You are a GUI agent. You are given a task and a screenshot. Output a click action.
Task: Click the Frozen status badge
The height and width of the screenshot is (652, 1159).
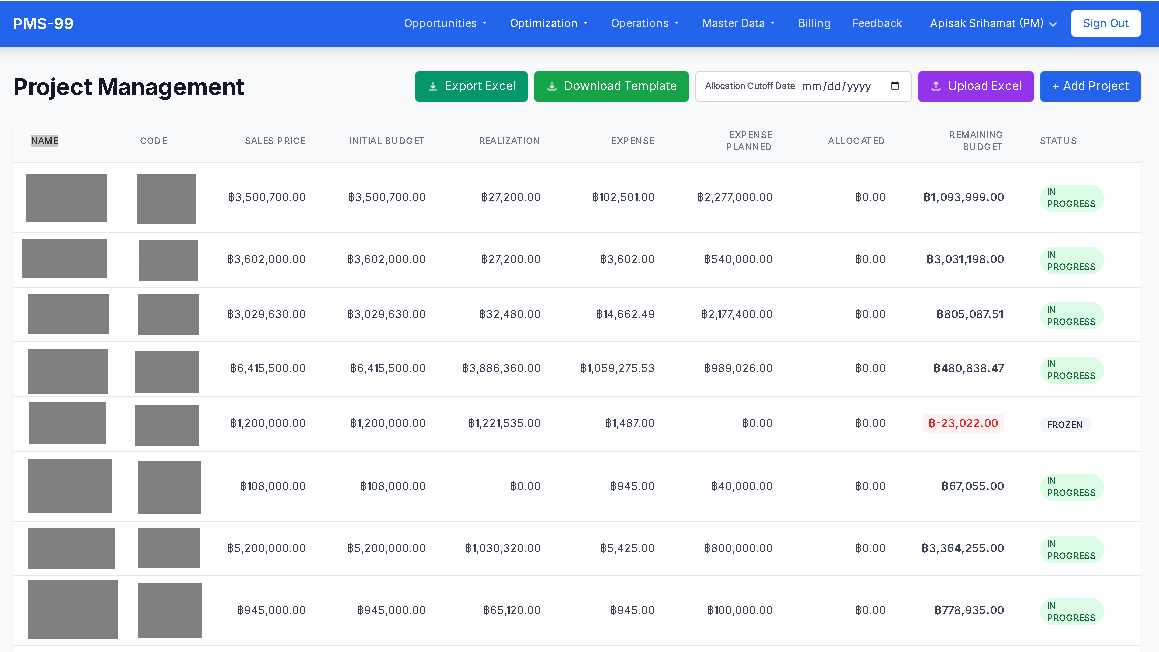click(1065, 424)
